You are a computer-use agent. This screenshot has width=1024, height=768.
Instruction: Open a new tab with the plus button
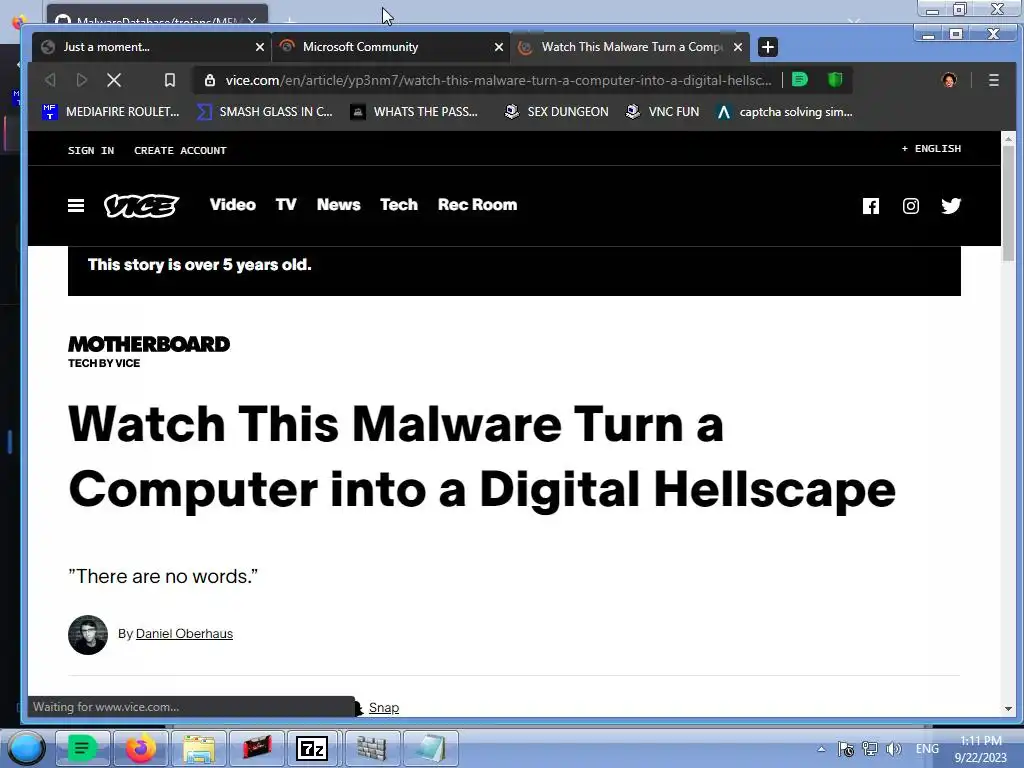pos(768,47)
